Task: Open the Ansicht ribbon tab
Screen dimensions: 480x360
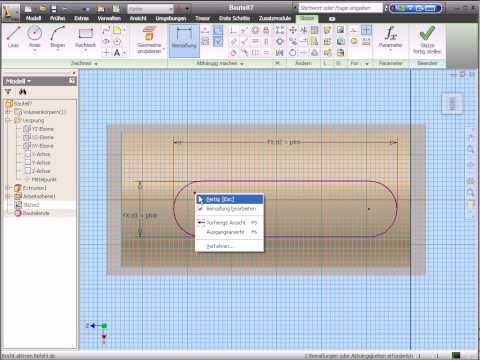Action: click(138, 18)
